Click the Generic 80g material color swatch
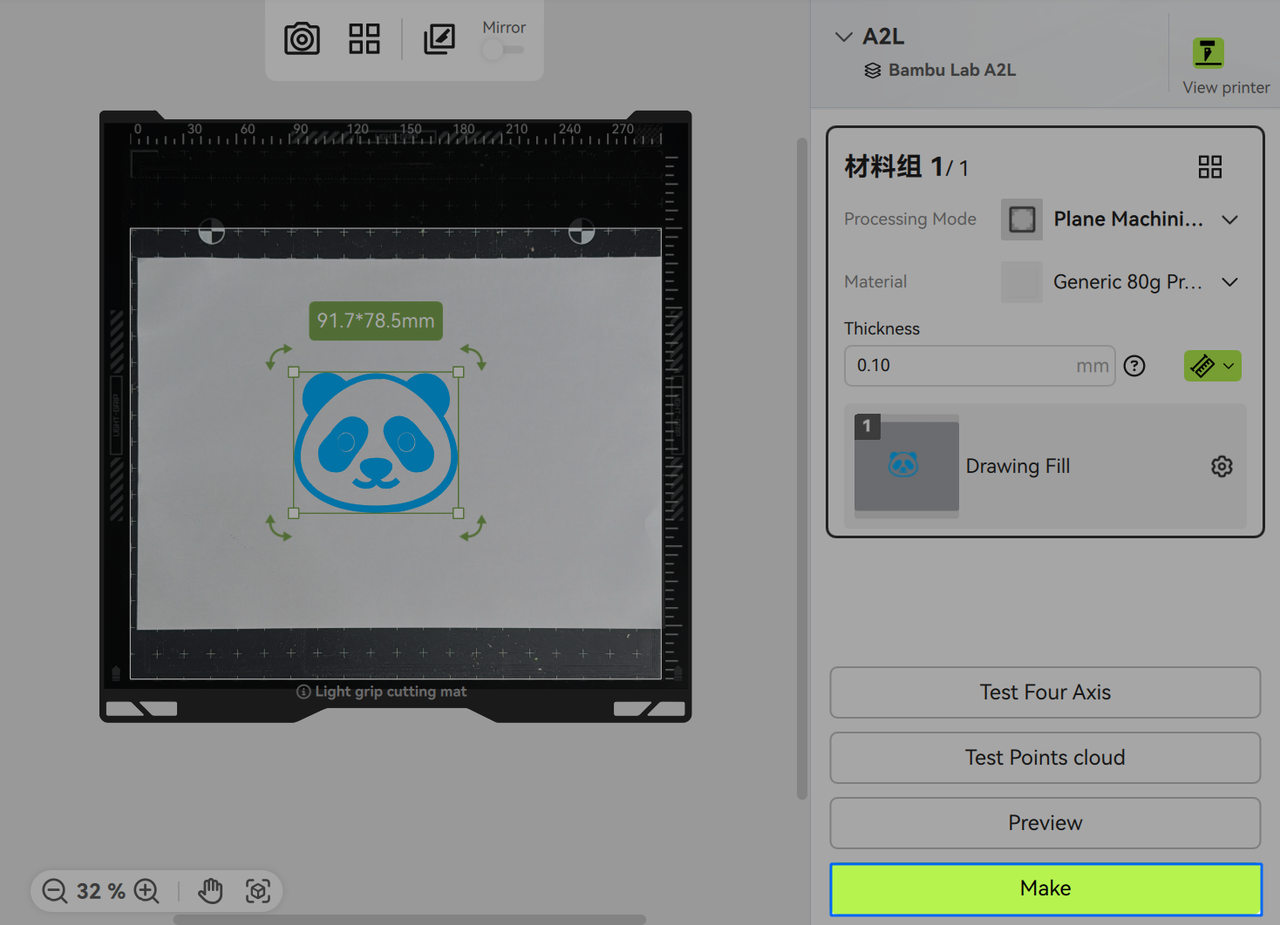The image size is (1280, 925). pyautogui.click(x=1022, y=282)
